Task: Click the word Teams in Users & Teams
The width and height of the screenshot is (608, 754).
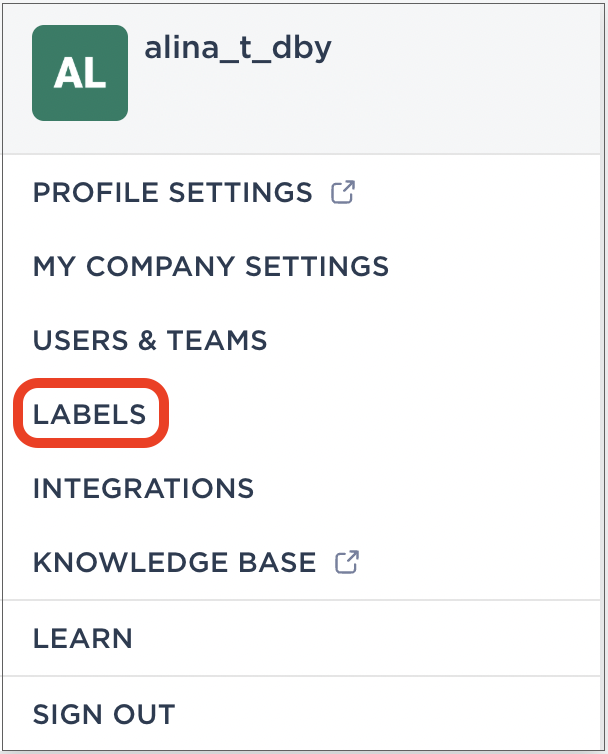Action: pyautogui.click(x=217, y=340)
